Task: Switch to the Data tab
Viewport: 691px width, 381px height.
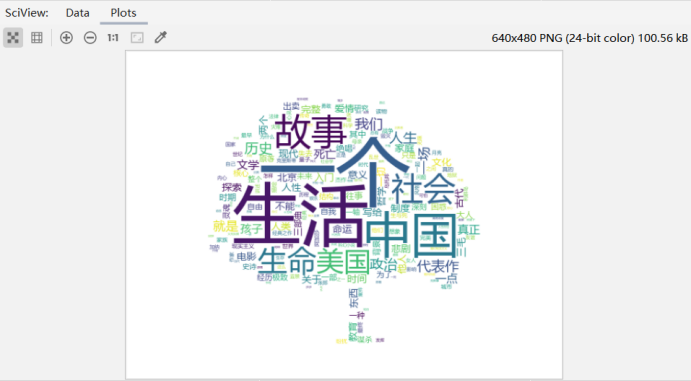Action: click(x=78, y=13)
